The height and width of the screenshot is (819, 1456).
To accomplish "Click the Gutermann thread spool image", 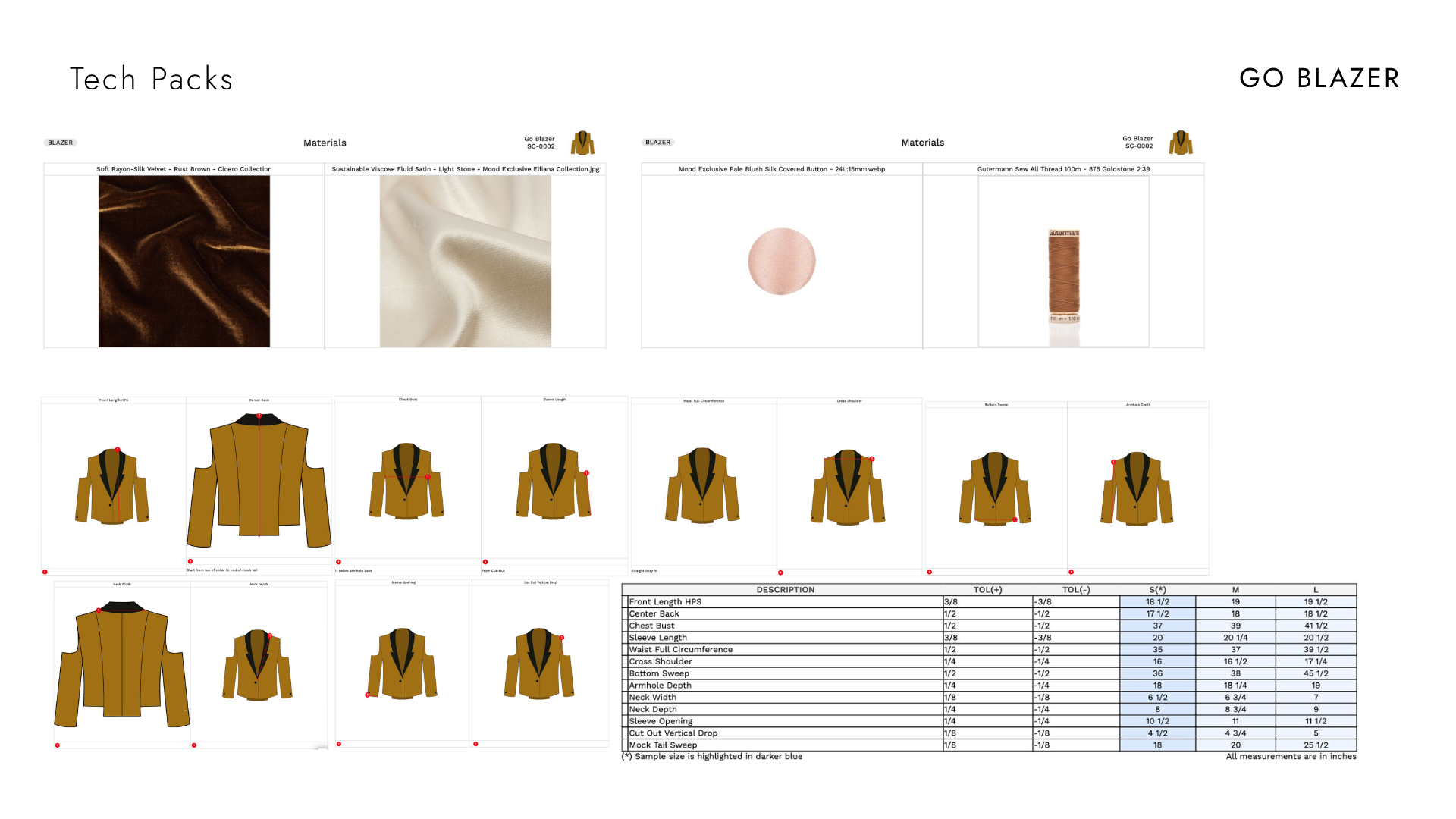I will click(x=1064, y=277).
